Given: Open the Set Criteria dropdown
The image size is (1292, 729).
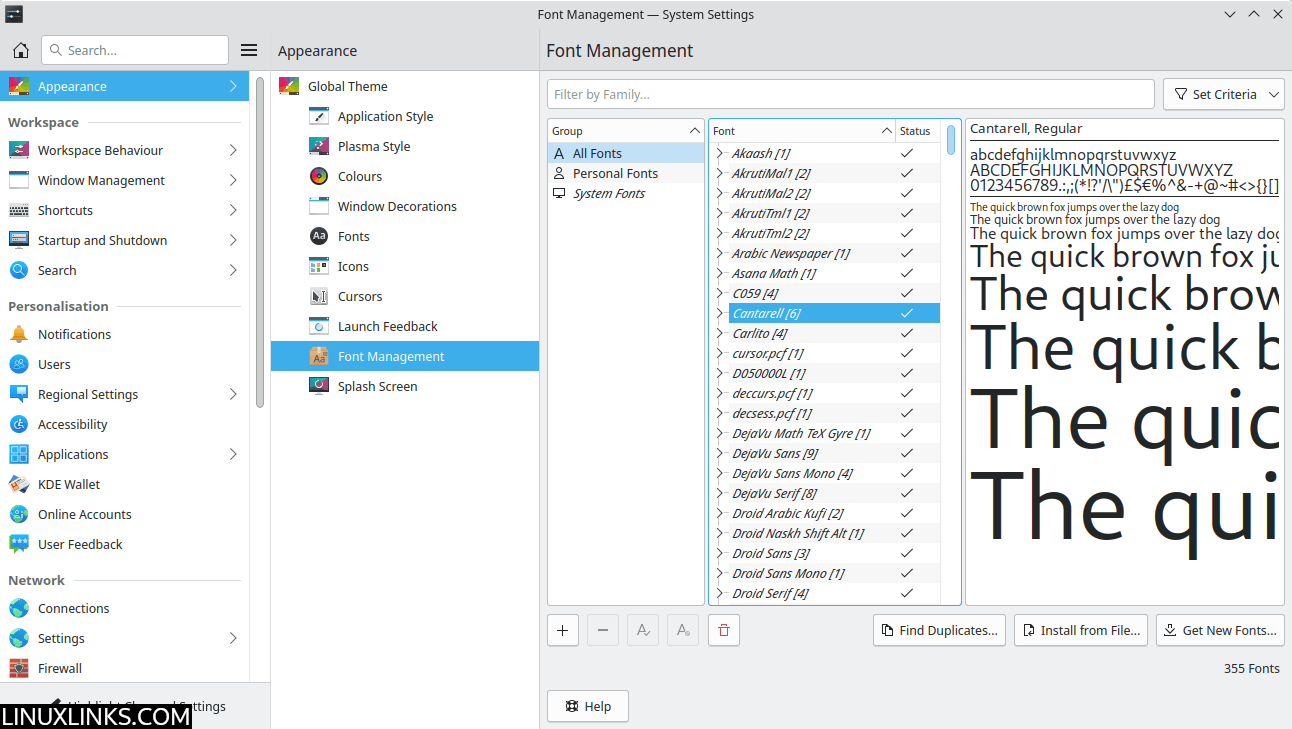Looking at the screenshot, I should [x=1224, y=94].
